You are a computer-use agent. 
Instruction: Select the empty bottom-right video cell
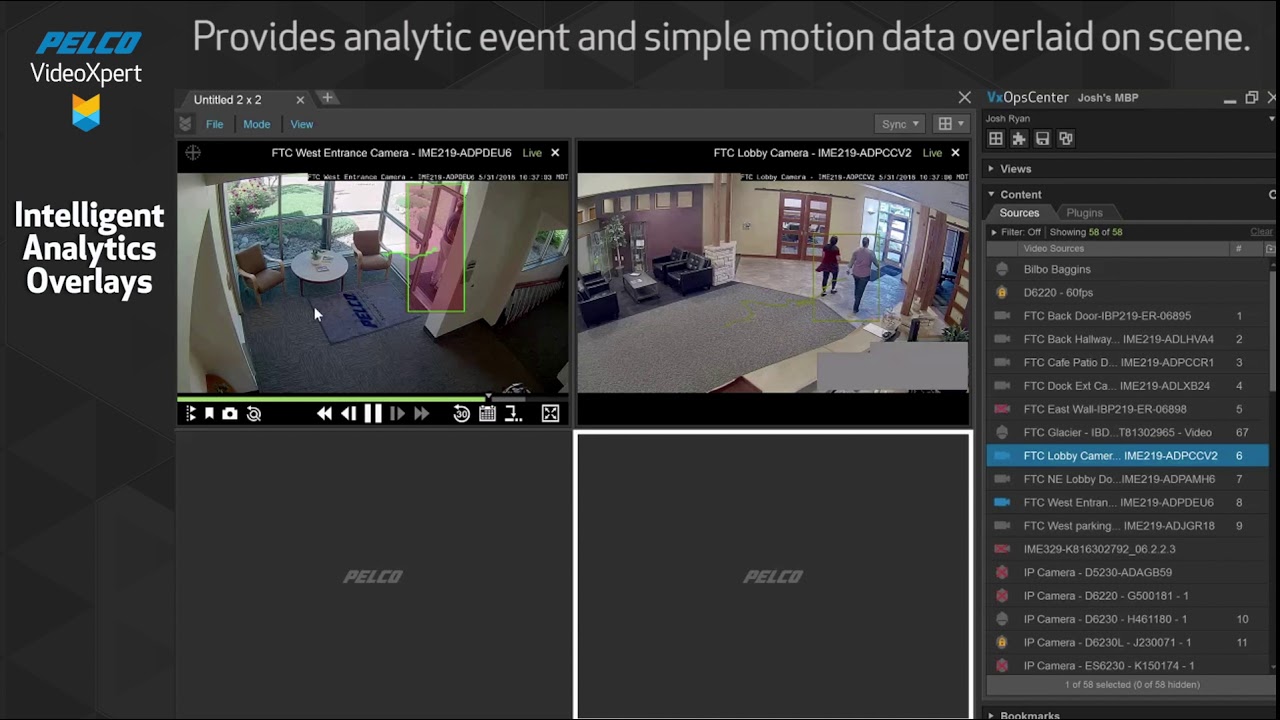(773, 575)
